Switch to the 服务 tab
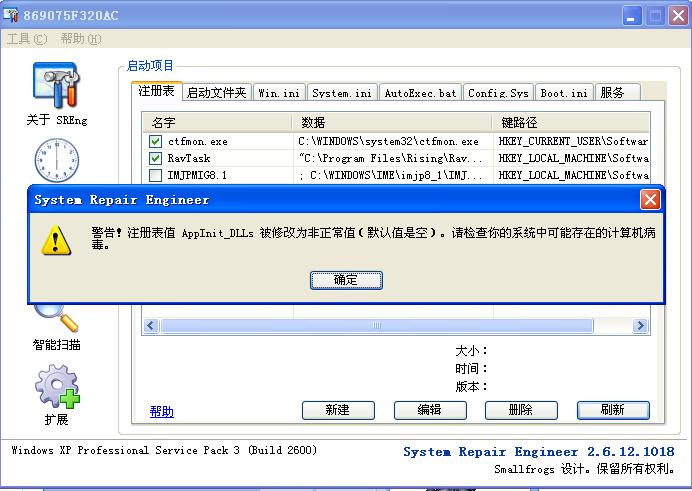Viewport: 692px width, 491px height. click(x=617, y=93)
